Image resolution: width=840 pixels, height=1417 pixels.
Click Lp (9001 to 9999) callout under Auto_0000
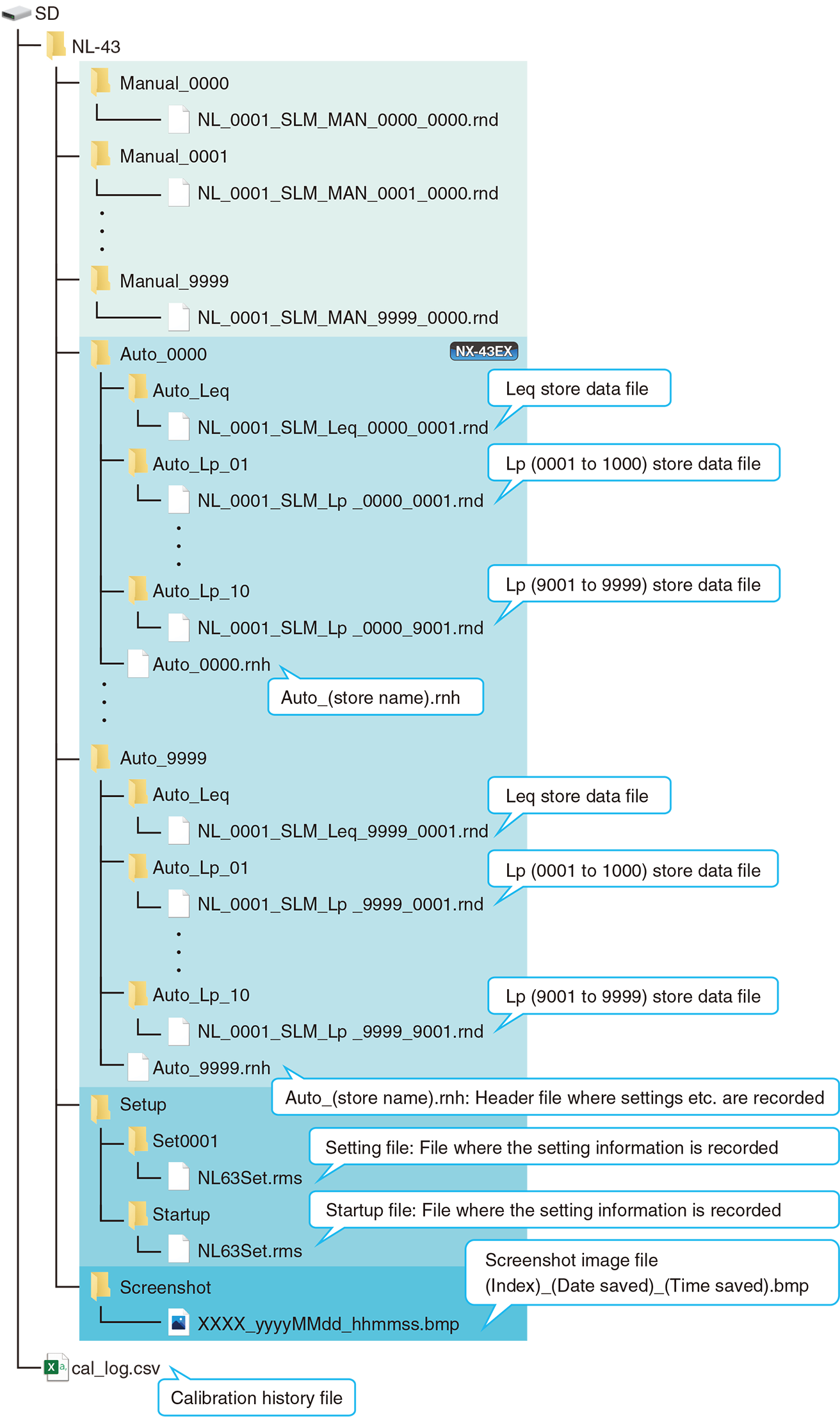point(634,584)
